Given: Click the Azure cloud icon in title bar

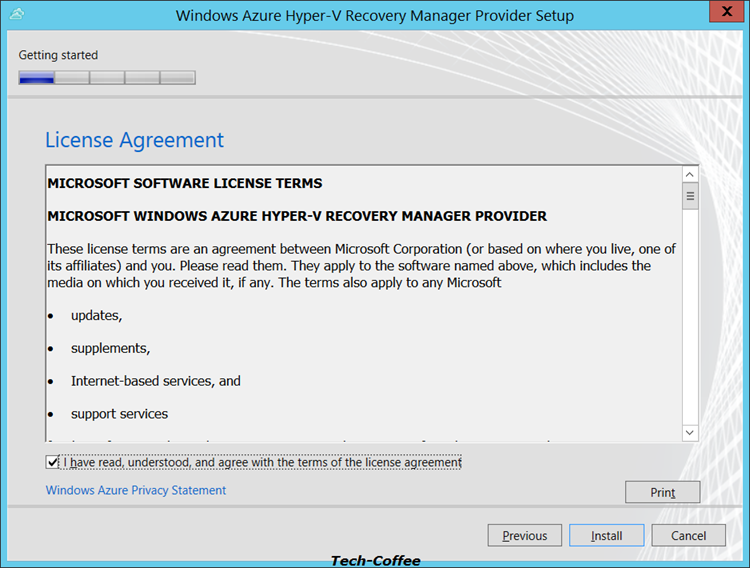Looking at the screenshot, I should pyautogui.click(x=17, y=13).
